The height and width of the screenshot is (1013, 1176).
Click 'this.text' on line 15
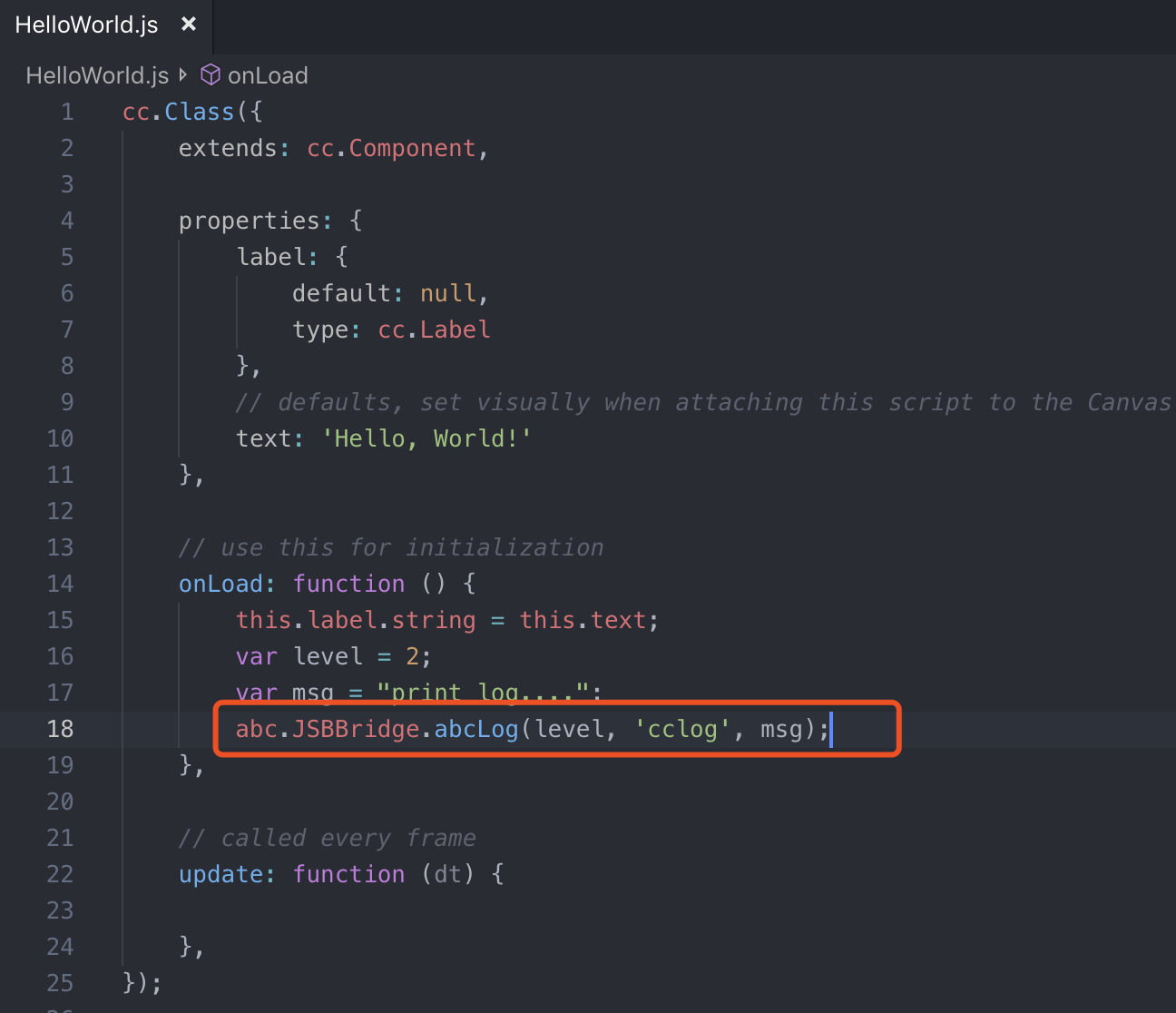click(x=583, y=620)
